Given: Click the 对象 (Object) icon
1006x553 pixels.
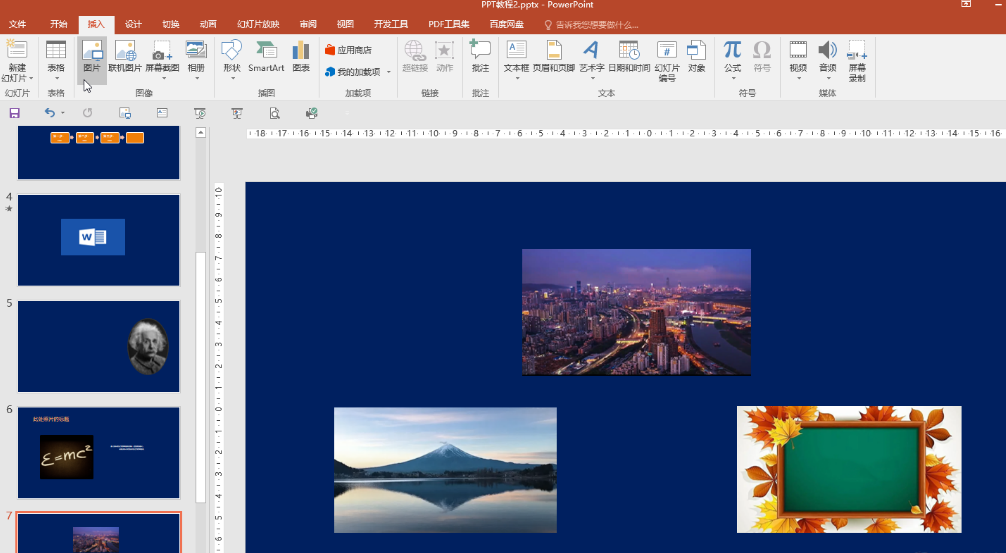Looking at the screenshot, I should coord(697,56).
